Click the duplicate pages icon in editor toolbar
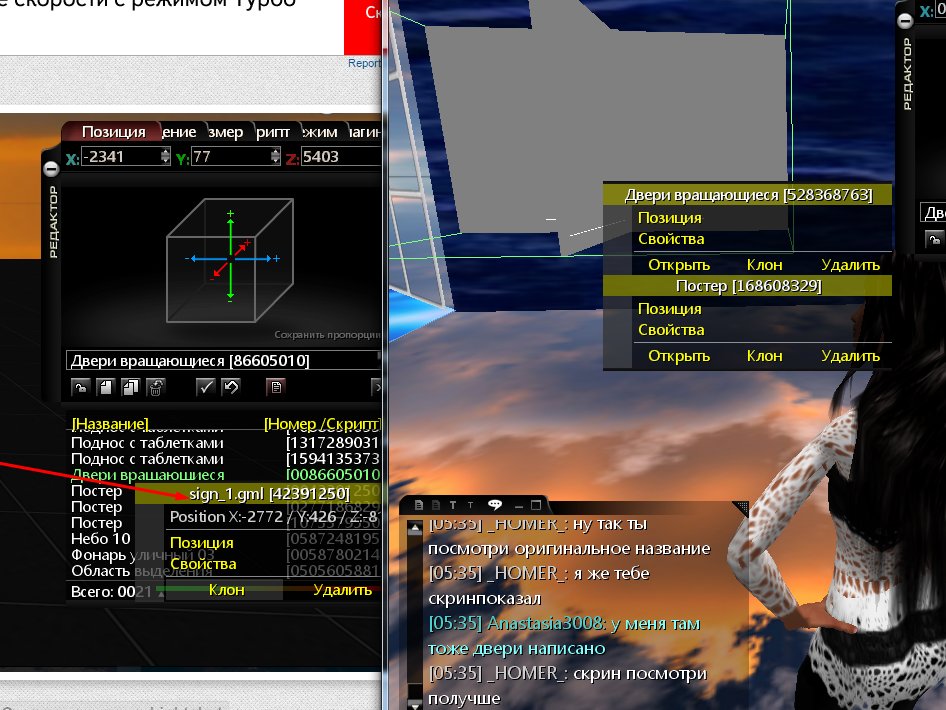 pyautogui.click(x=129, y=386)
